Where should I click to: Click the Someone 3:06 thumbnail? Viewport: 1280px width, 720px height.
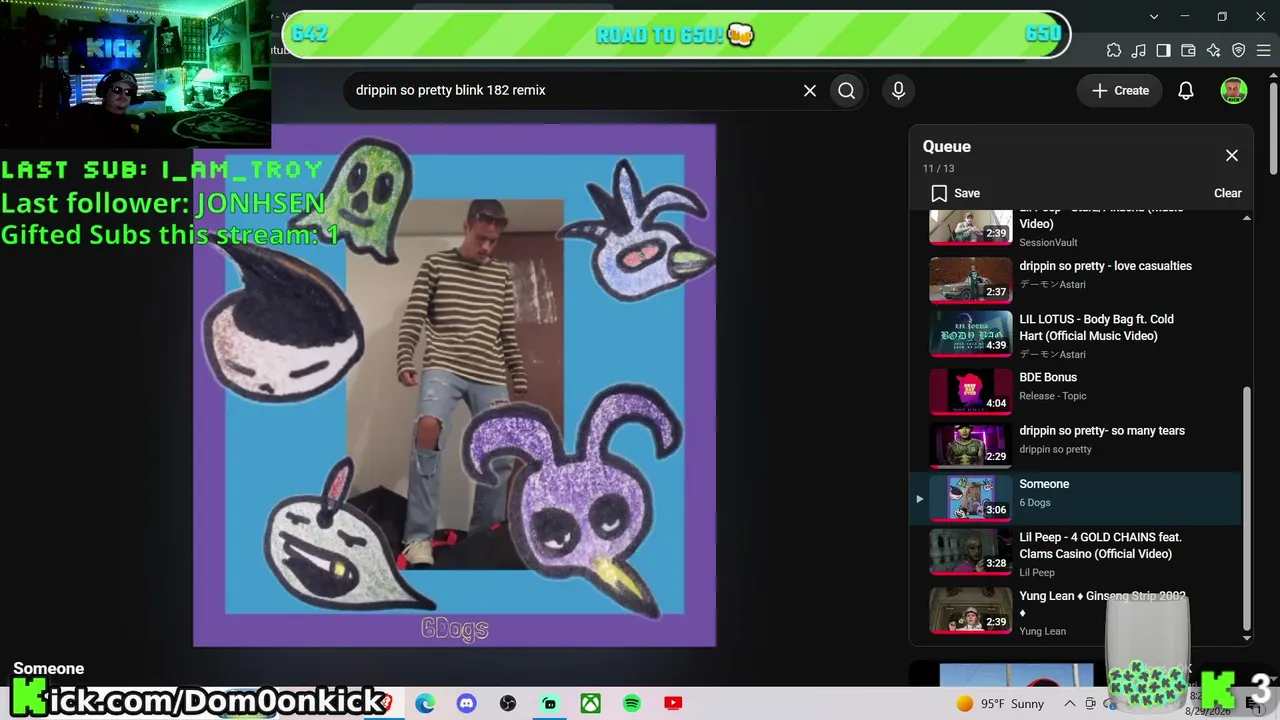[971, 498]
